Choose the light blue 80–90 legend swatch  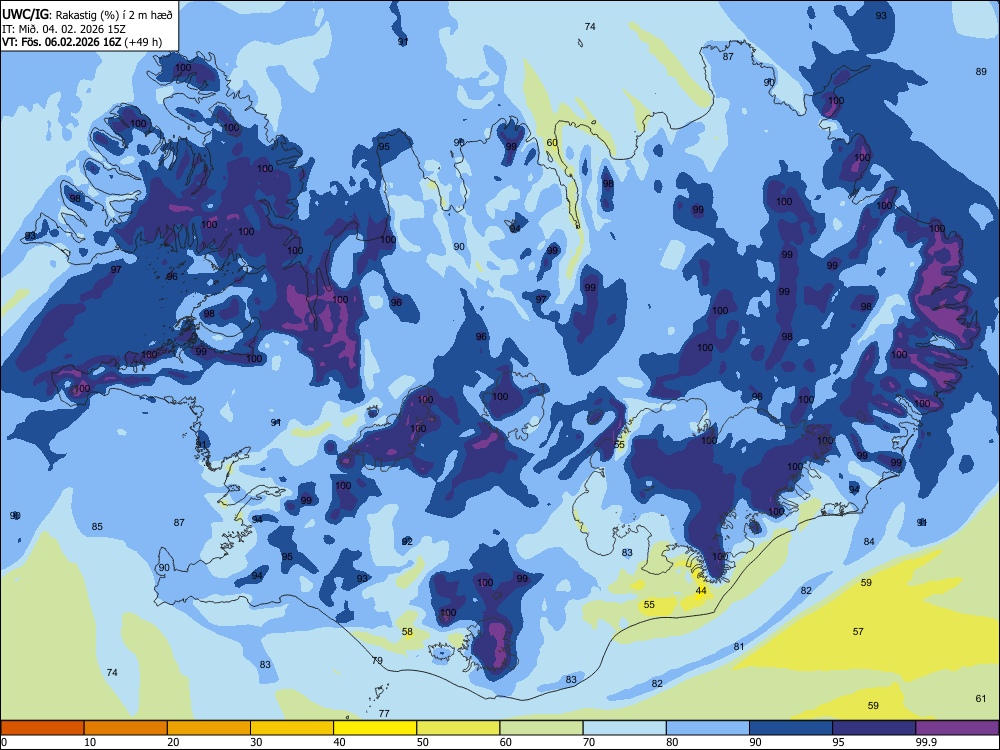coord(708,728)
